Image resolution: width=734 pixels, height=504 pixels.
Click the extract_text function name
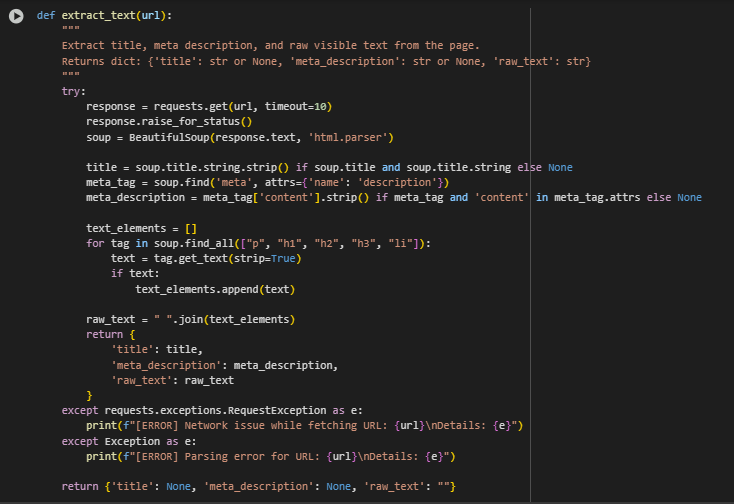98,15
